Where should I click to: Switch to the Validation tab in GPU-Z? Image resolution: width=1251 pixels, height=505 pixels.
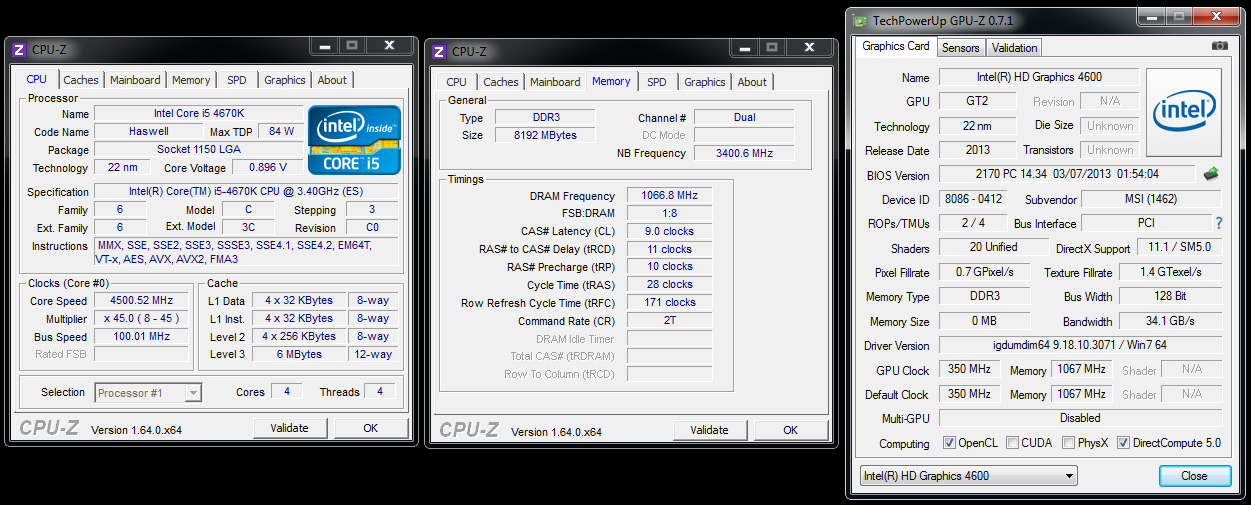(1015, 47)
